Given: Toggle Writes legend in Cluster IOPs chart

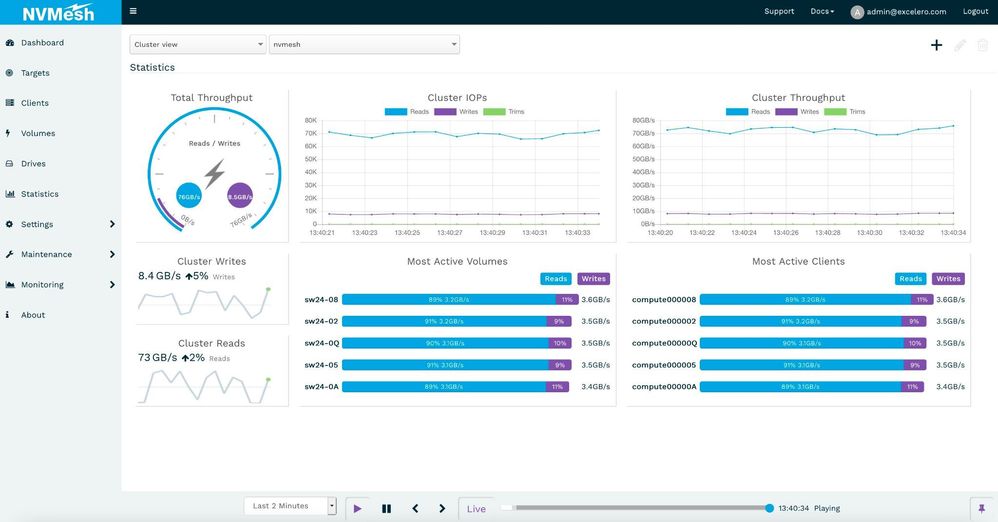Looking at the screenshot, I should pos(456,111).
